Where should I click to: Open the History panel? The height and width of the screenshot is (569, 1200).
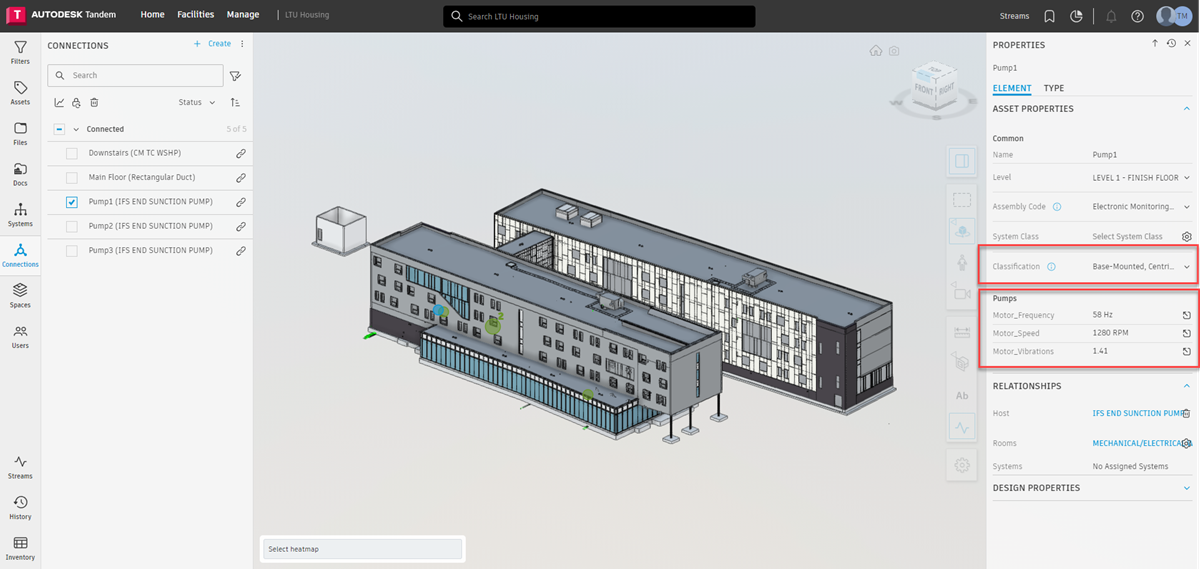[20, 508]
